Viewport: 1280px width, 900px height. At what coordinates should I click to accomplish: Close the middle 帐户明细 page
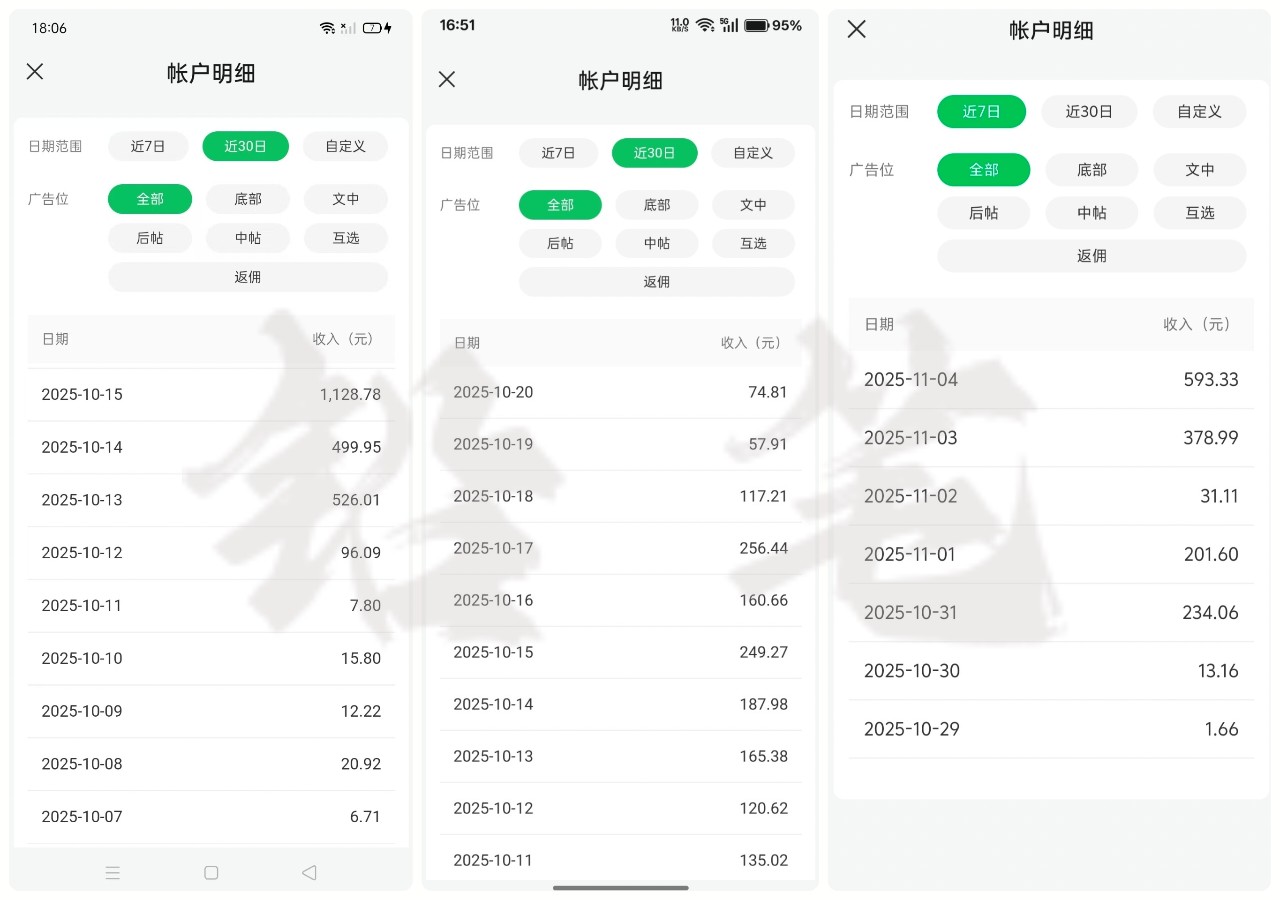[447, 79]
